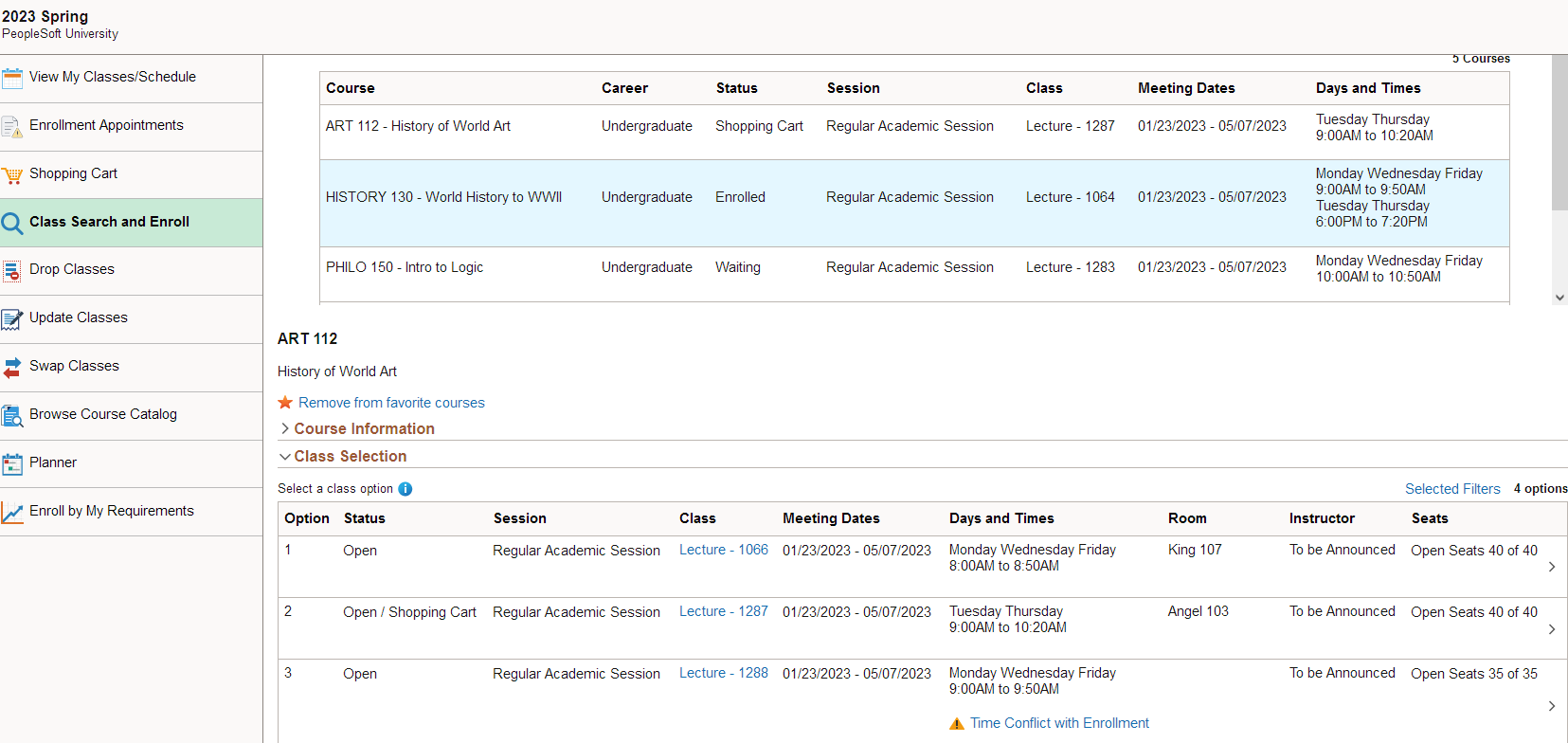The height and width of the screenshot is (743, 1568).
Task: Click the Room column header
Action: coord(1187,518)
